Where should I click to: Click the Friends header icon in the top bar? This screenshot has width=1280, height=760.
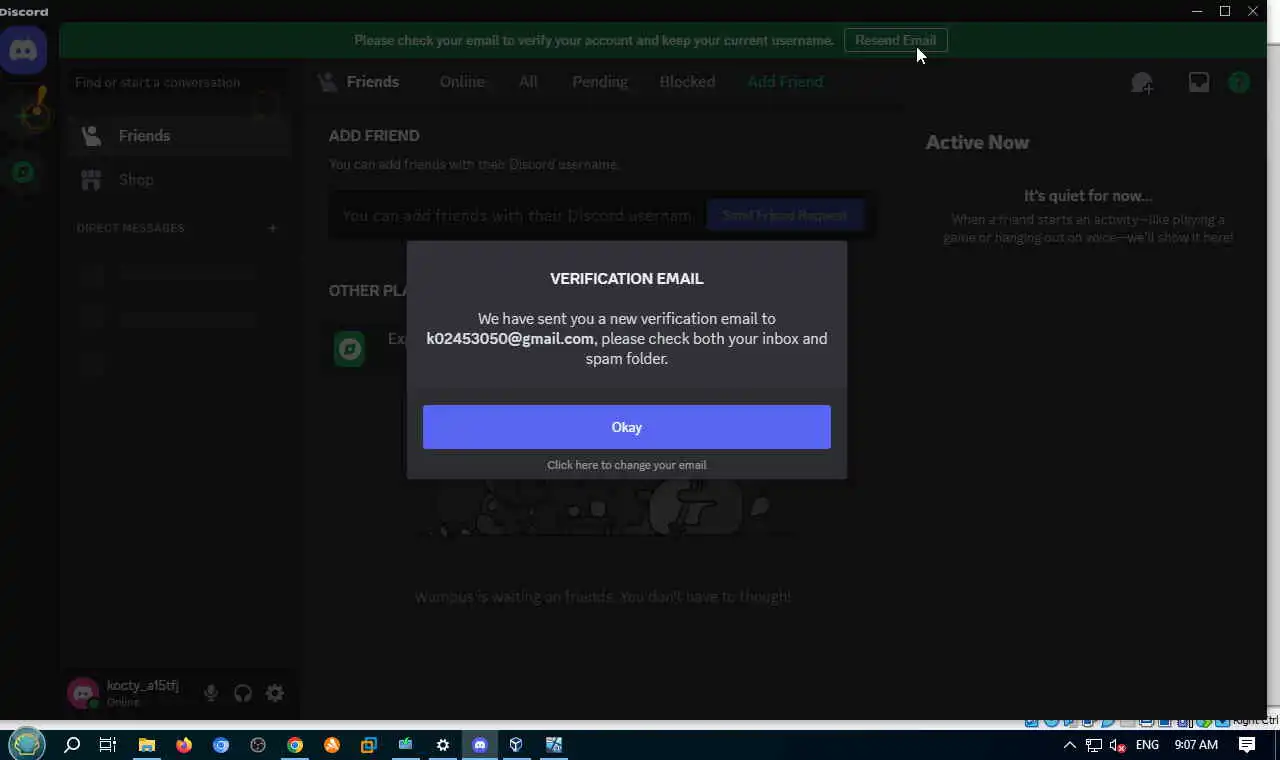point(327,82)
